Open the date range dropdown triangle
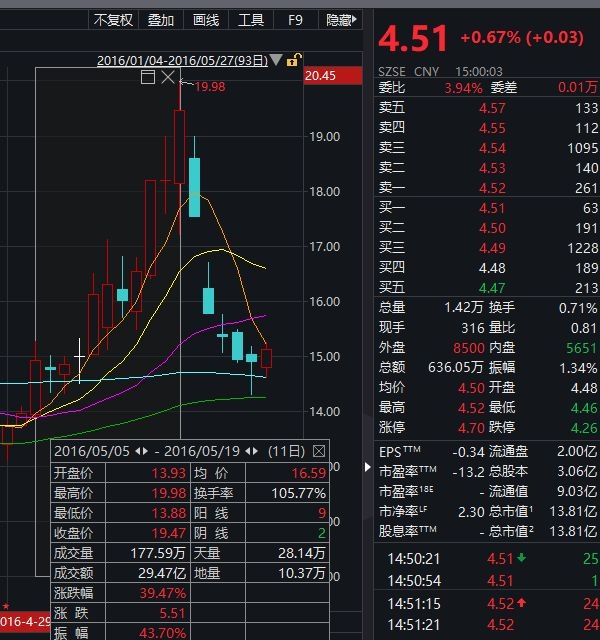 (x=276, y=60)
